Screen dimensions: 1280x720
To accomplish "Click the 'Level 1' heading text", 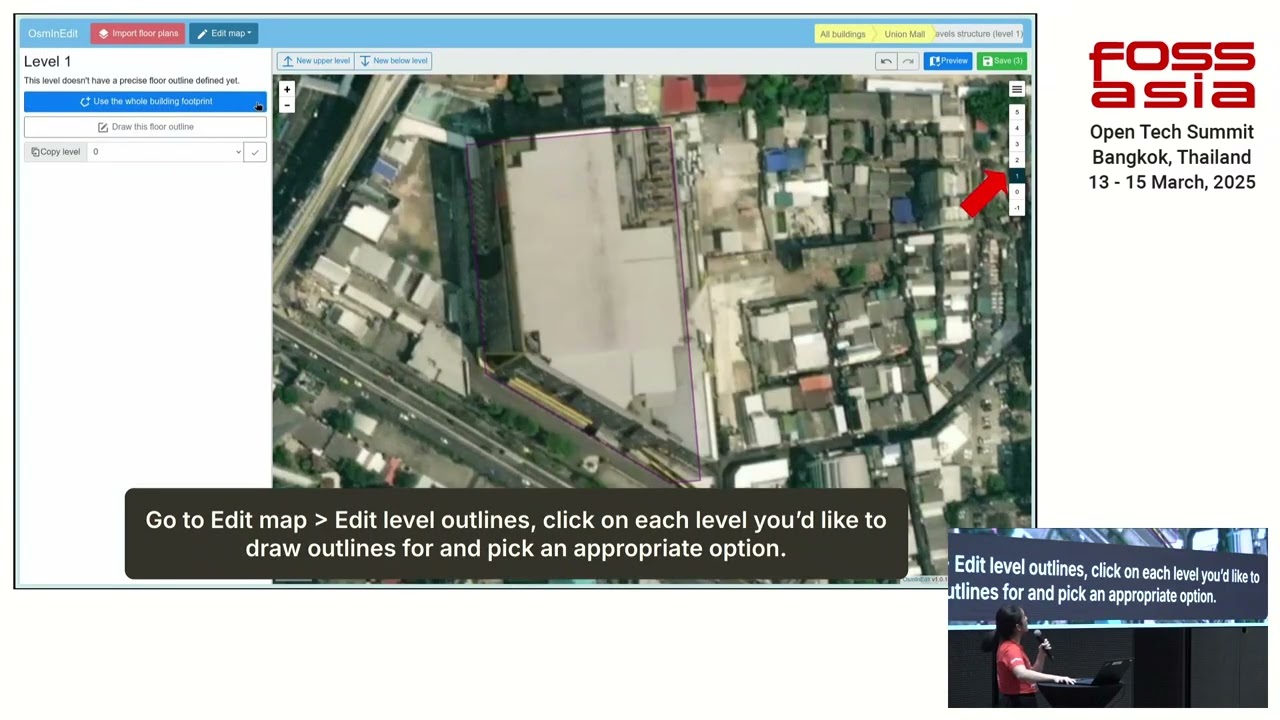I will 48,62.
